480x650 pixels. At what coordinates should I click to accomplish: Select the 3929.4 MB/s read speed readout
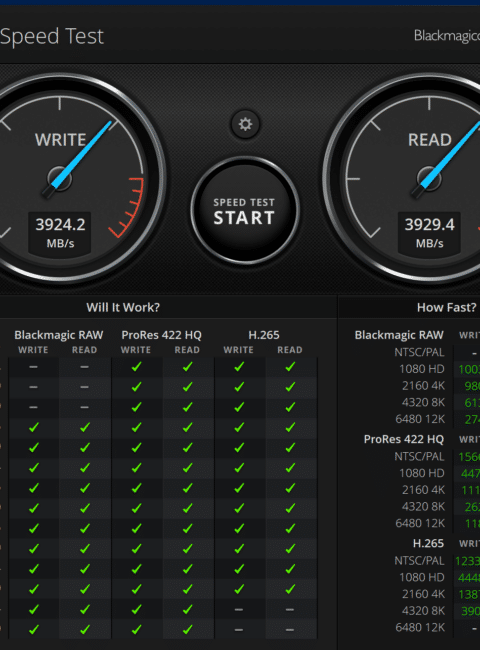pos(429,232)
